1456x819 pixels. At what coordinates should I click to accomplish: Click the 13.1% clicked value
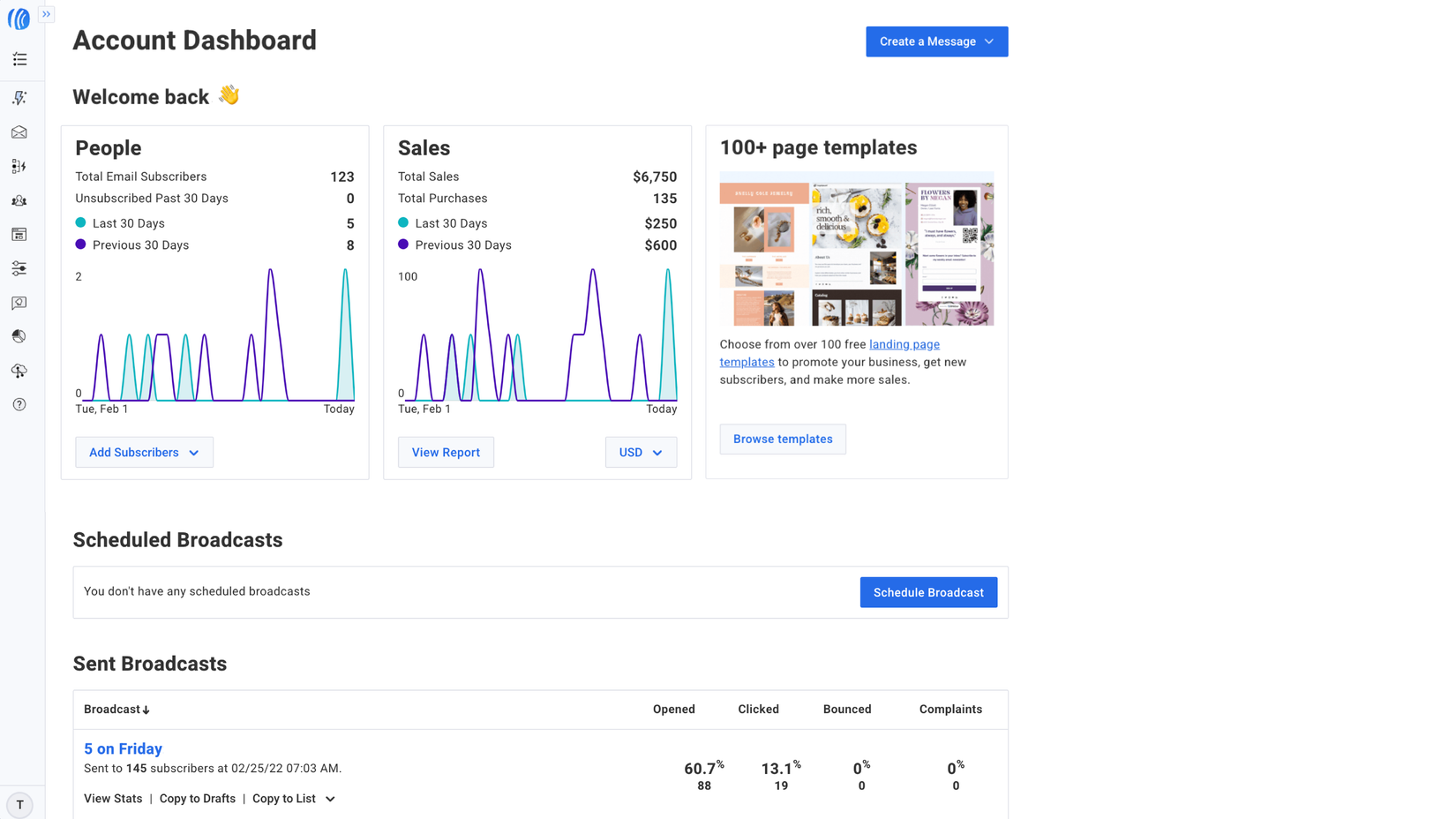tap(781, 768)
